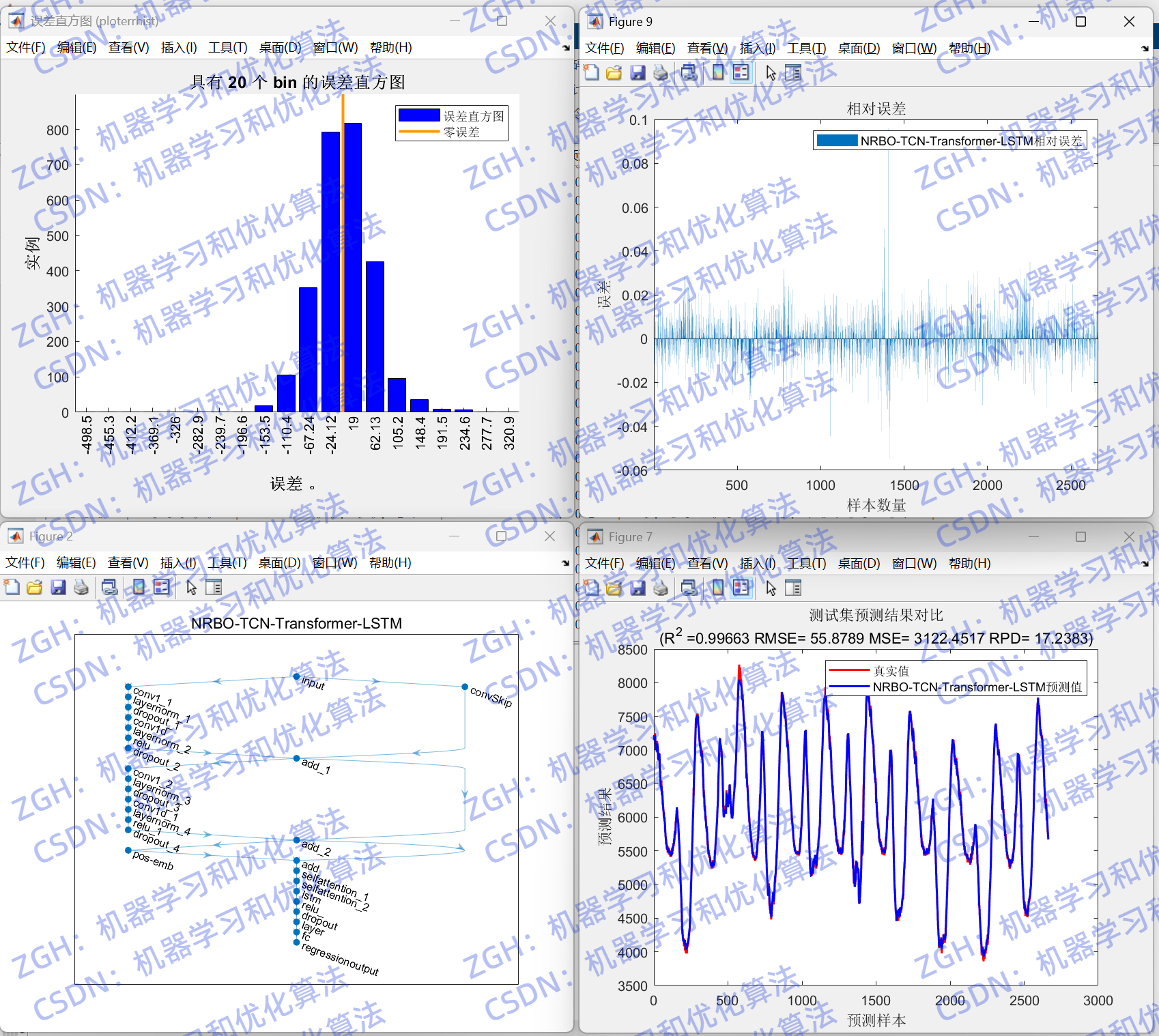Screen dimensions: 1159x1036
Task: Click the input node in network graph
Action: tap(296, 676)
